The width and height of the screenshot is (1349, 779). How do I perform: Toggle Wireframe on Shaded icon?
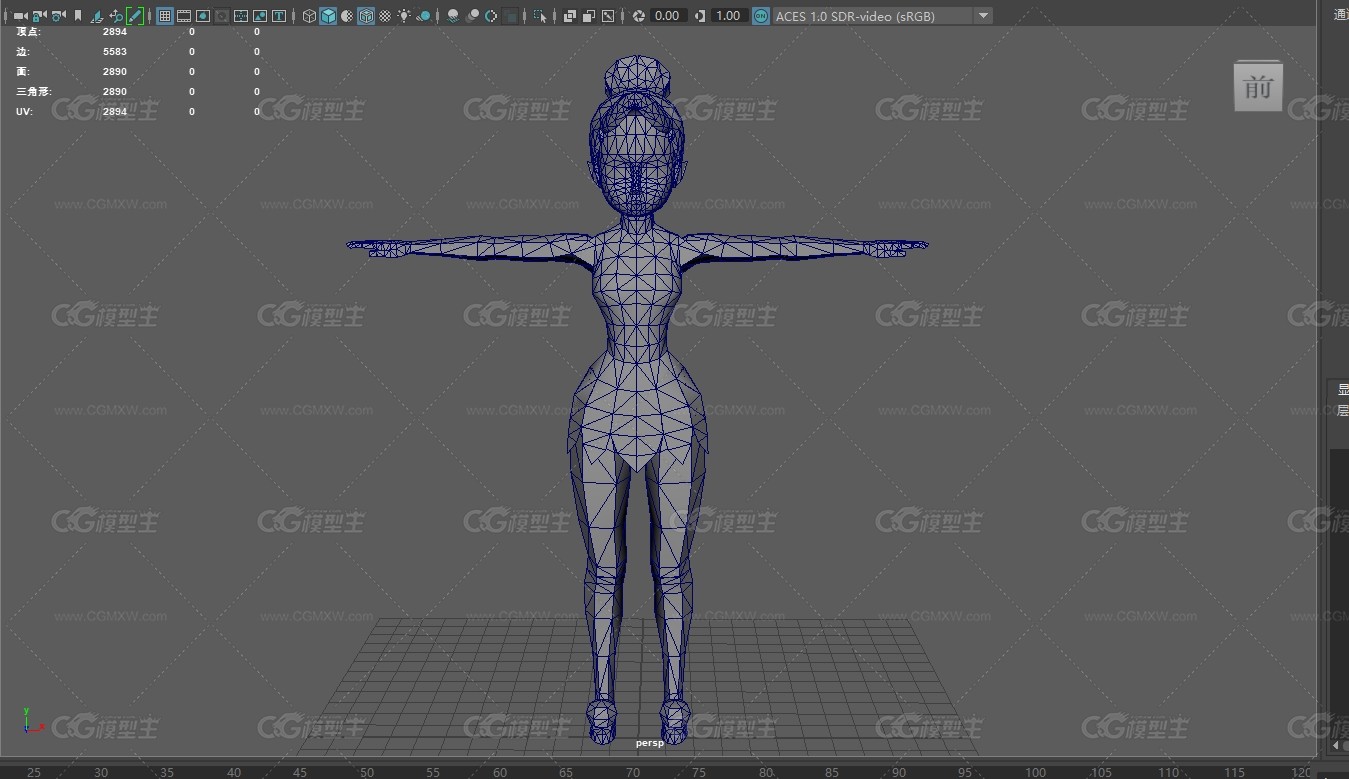click(x=366, y=16)
